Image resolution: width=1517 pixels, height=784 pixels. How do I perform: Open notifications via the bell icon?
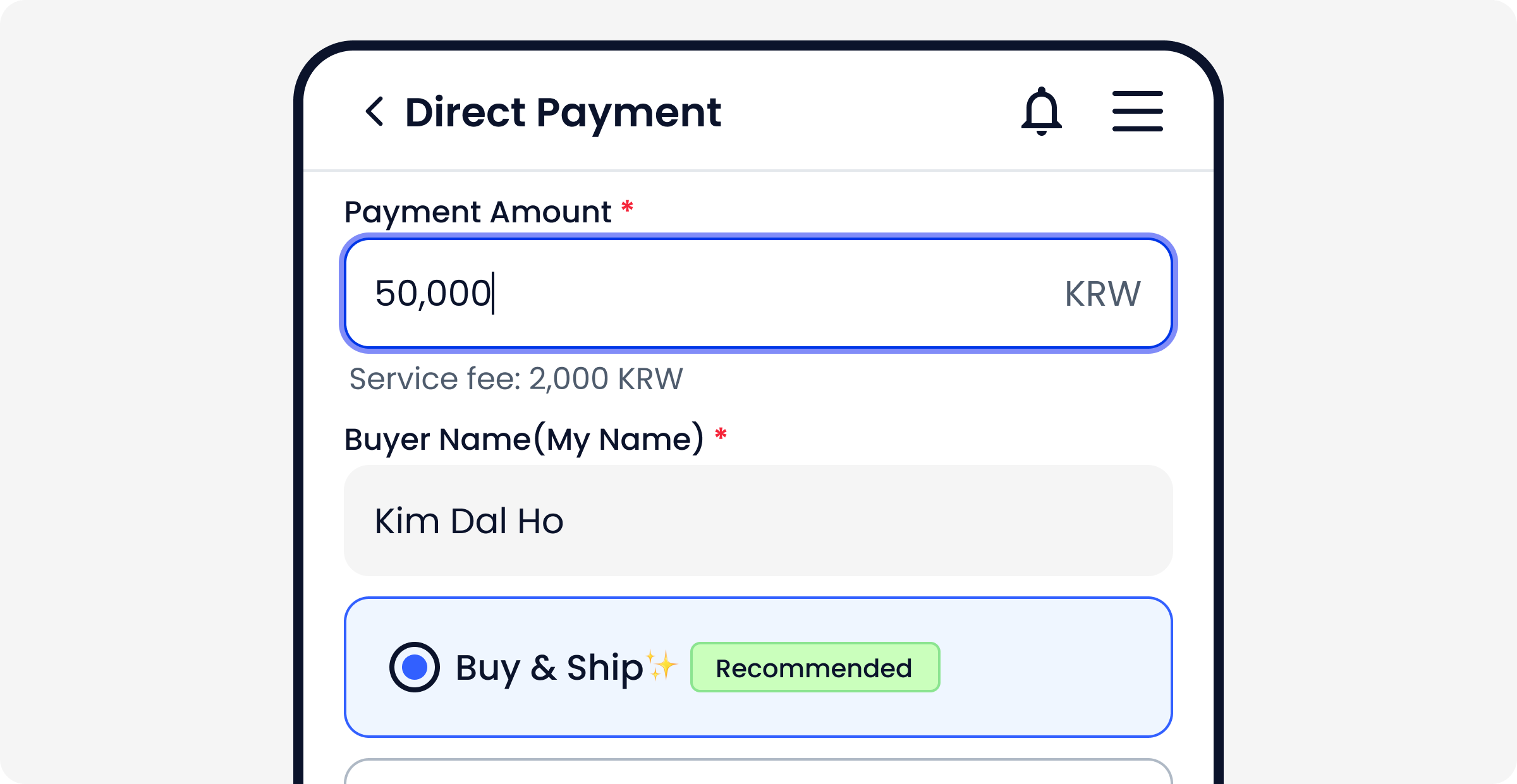tap(1041, 111)
